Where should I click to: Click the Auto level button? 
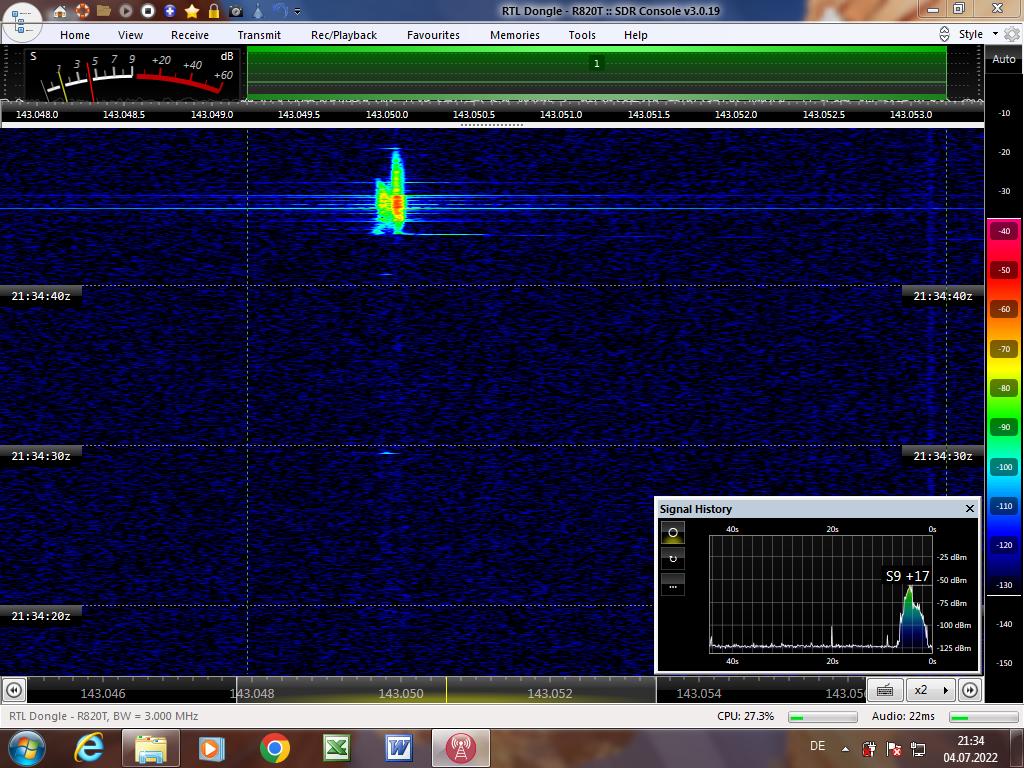coord(1004,59)
